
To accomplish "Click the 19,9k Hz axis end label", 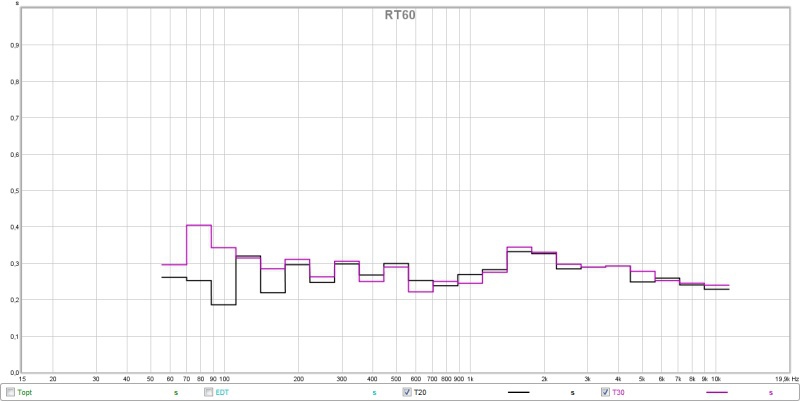I will 785,380.
